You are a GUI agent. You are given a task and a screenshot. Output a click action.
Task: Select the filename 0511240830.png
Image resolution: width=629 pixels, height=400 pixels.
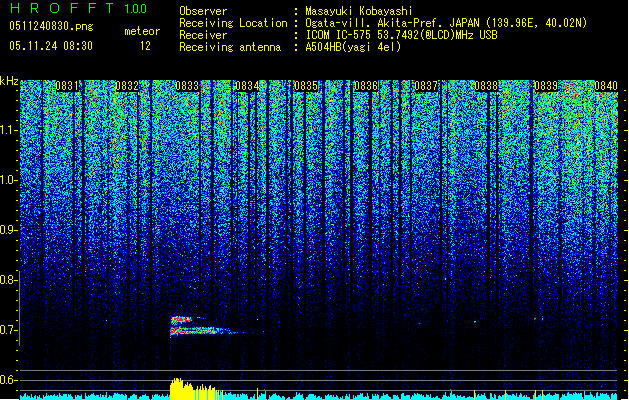(x=51, y=26)
